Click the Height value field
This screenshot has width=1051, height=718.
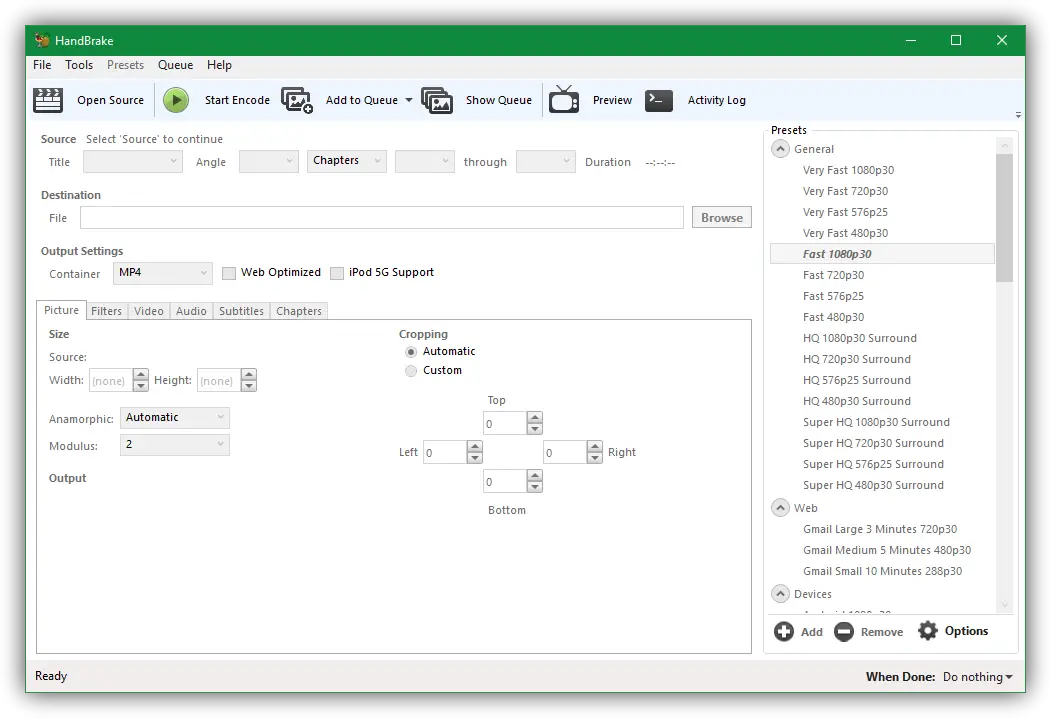pos(219,381)
